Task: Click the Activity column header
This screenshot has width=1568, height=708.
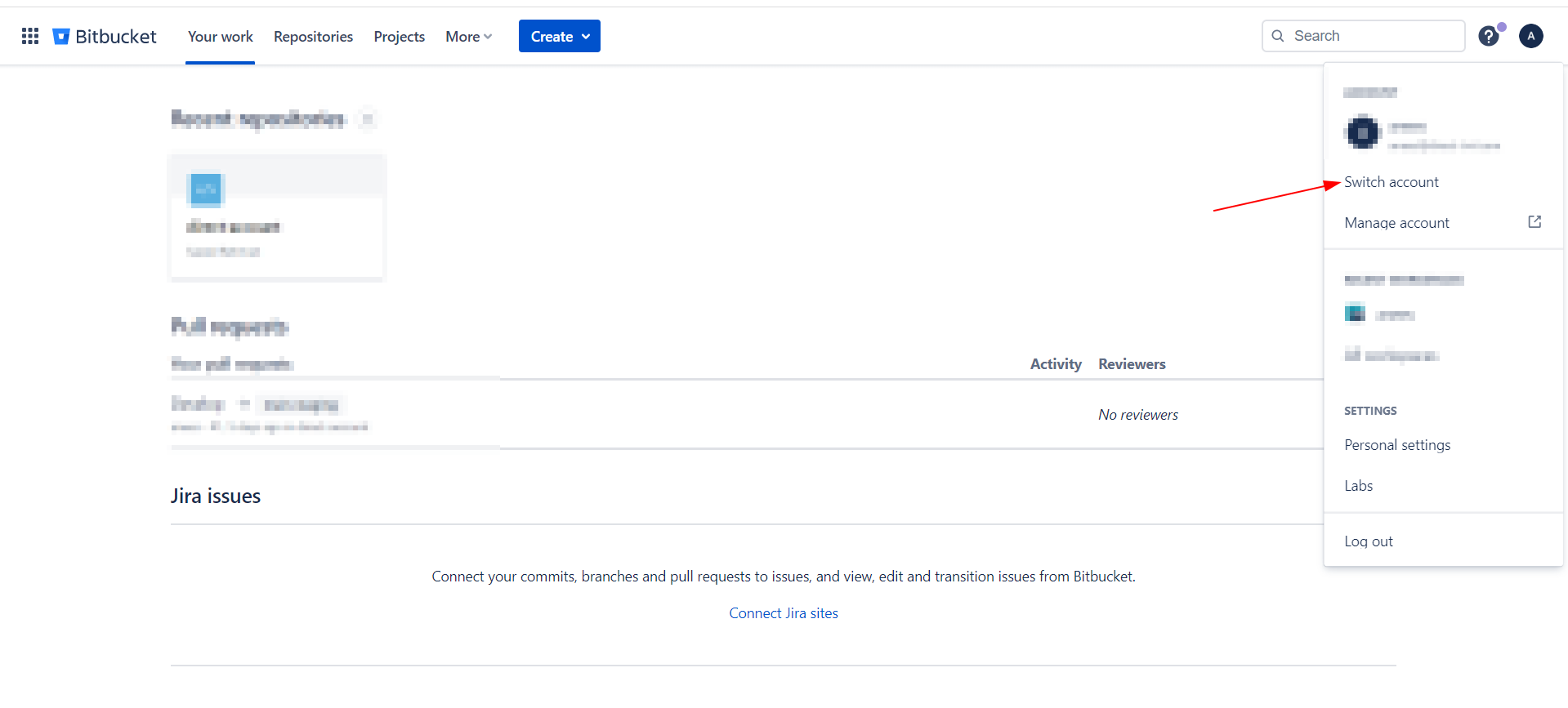Action: 1056,364
